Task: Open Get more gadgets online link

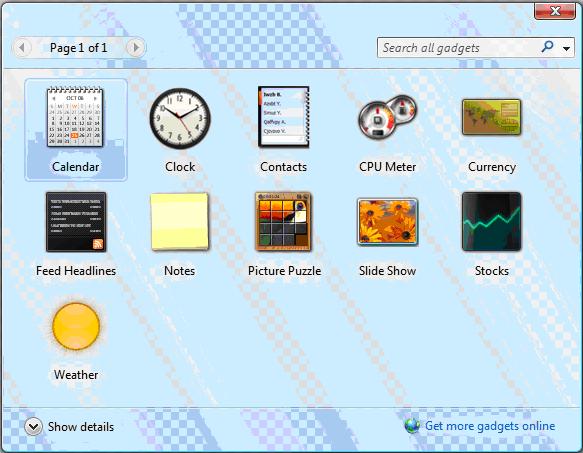Action: coord(490,426)
